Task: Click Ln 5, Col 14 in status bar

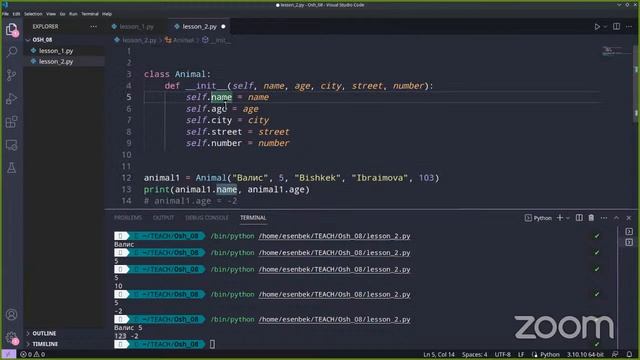Action: pyautogui.click(x=439, y=354)
